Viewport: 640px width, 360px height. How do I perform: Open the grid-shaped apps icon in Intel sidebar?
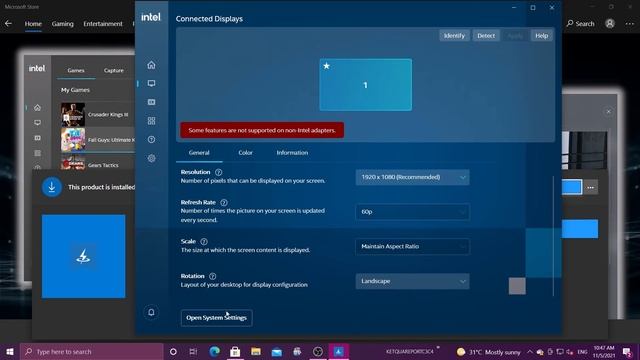[x=151, y=121]
